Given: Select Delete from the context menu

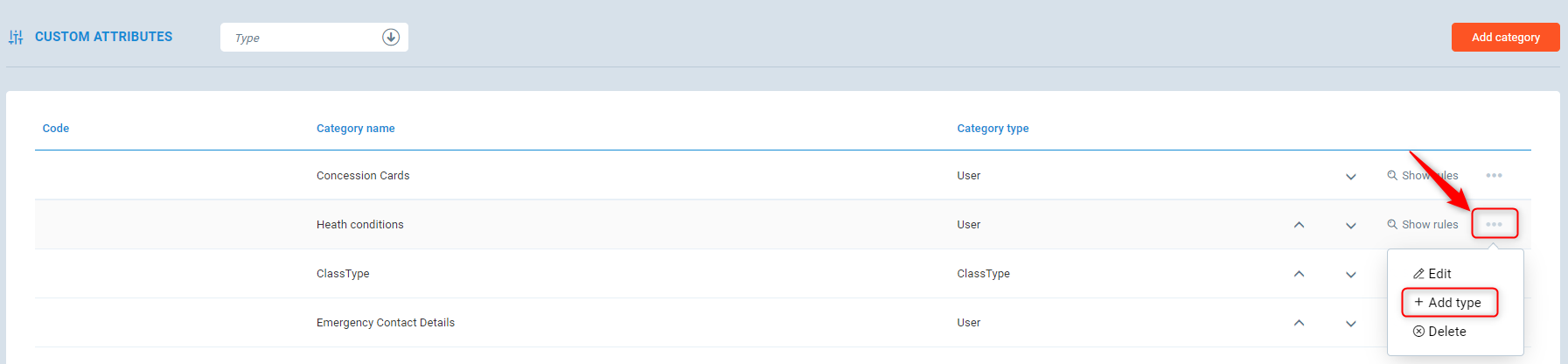Looking at the screenshot, I should pos(1439,332).
